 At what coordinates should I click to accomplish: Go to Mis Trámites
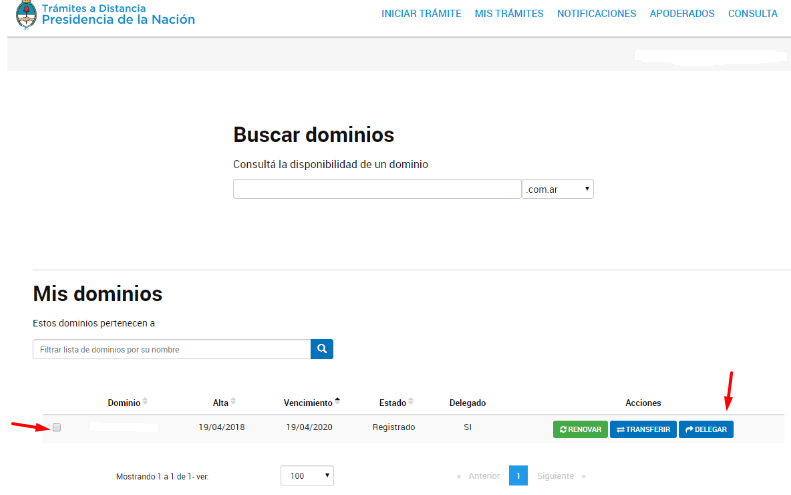(509, 14)
